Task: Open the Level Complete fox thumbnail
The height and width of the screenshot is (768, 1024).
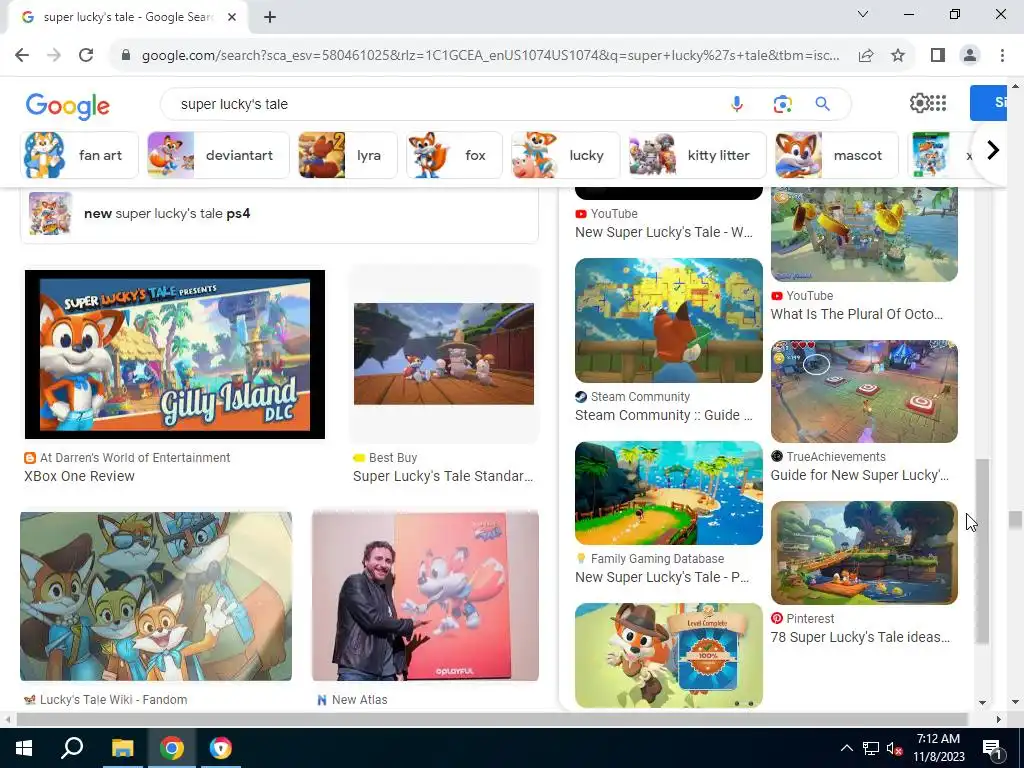Action: pos(669,655)
